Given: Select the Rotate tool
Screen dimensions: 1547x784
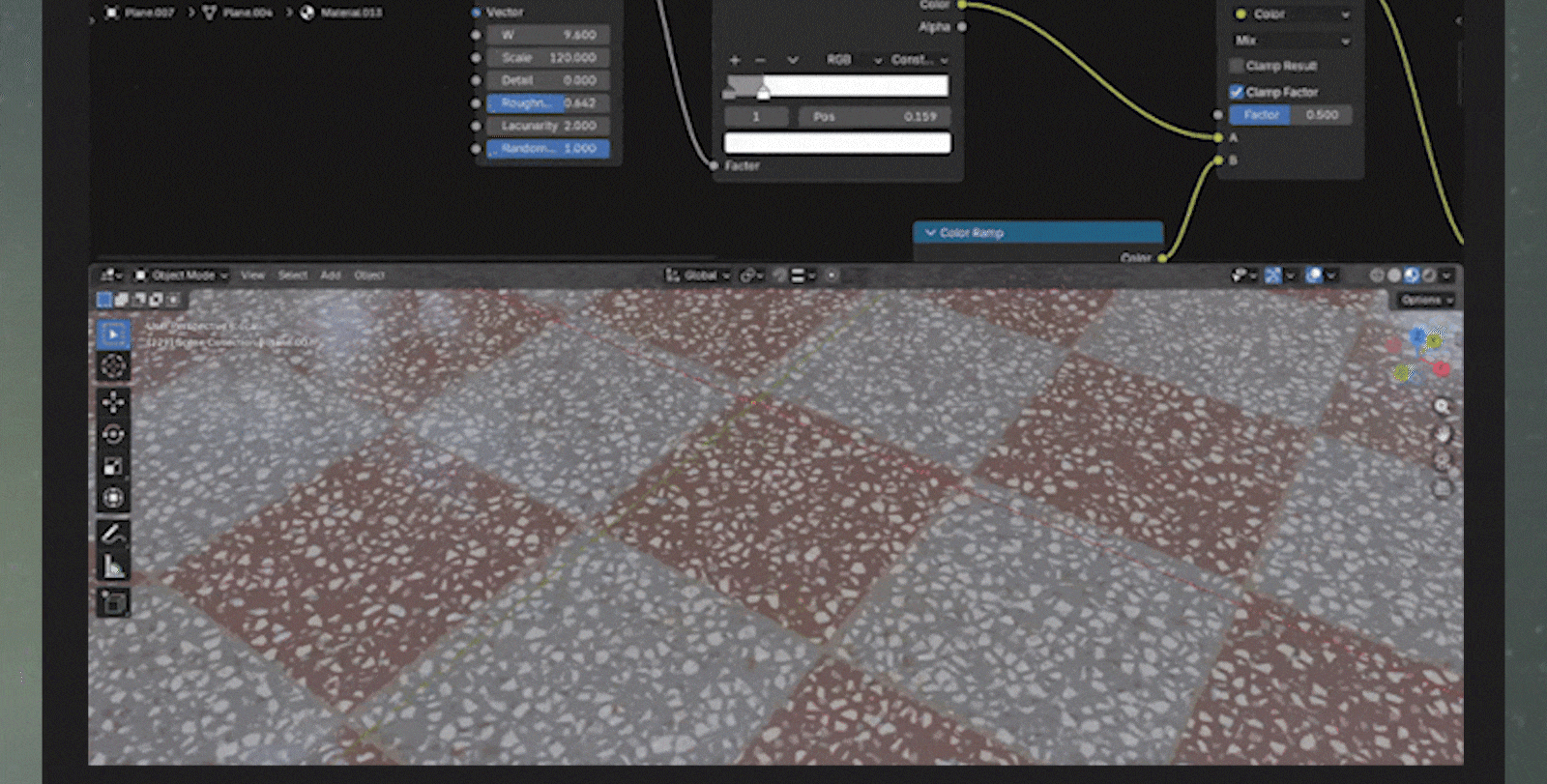Looking at the screenshot, I should (113, 434).
